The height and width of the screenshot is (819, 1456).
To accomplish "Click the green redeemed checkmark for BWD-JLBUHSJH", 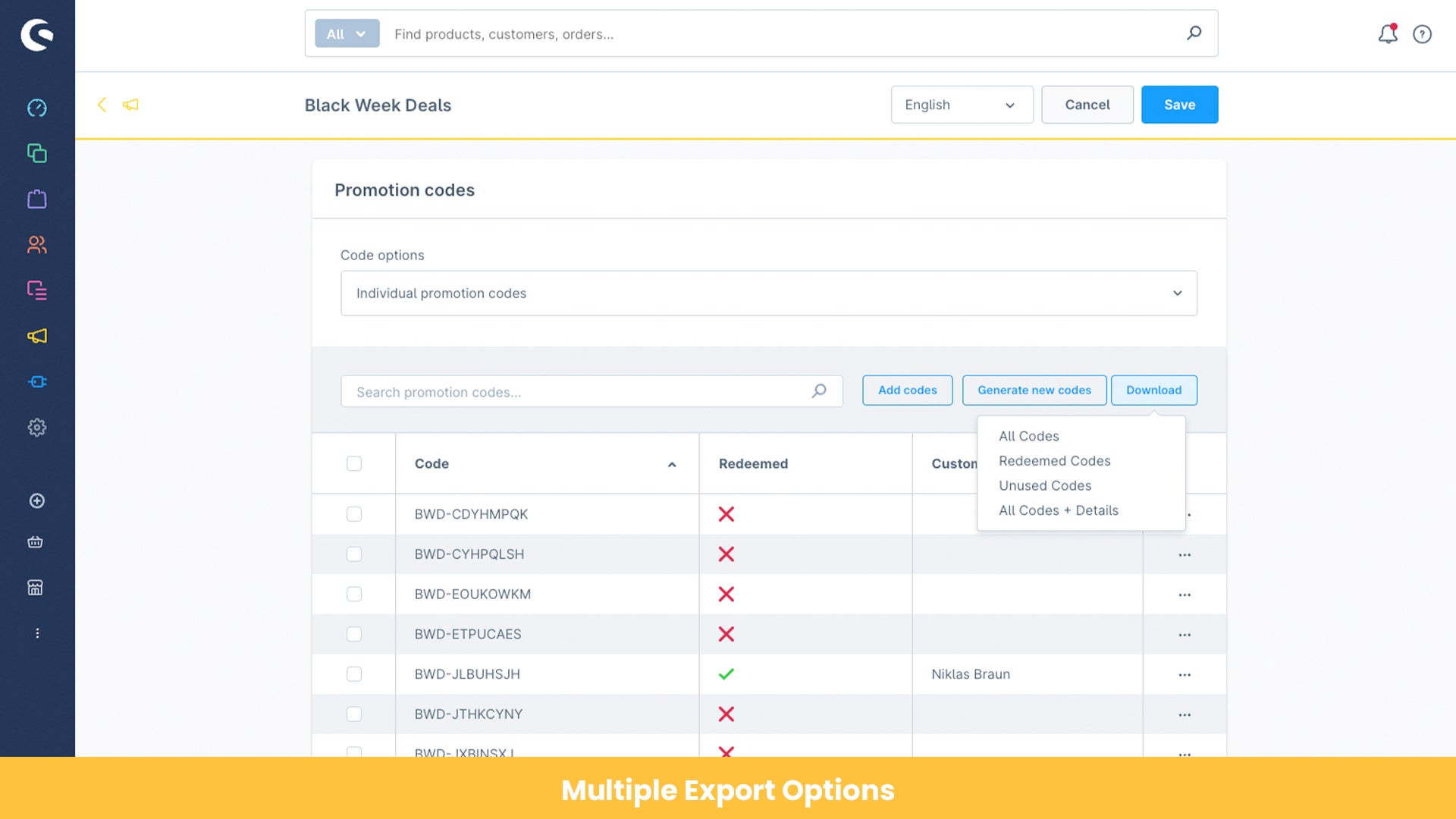I will pos(726,674).
